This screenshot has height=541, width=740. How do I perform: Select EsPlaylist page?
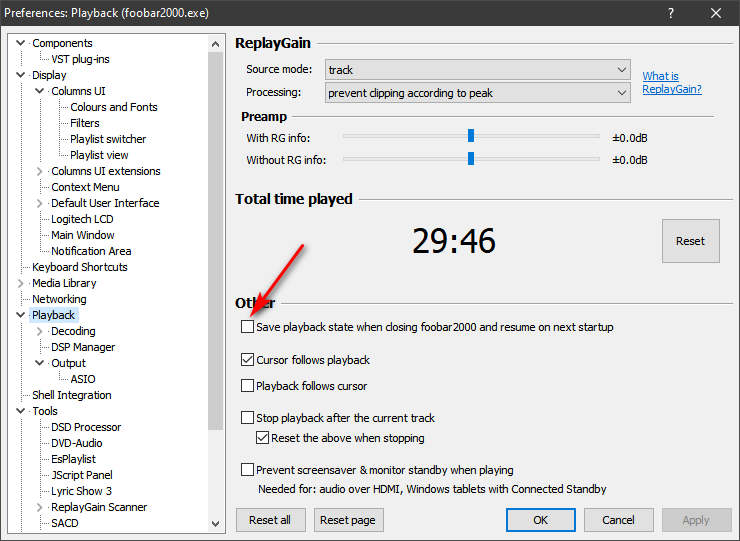[x=73, y=459]
